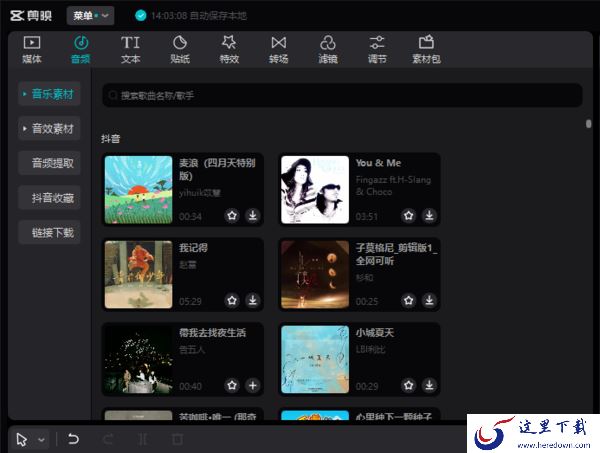Click the auto-save status check icon

click(x=141, y=16)
